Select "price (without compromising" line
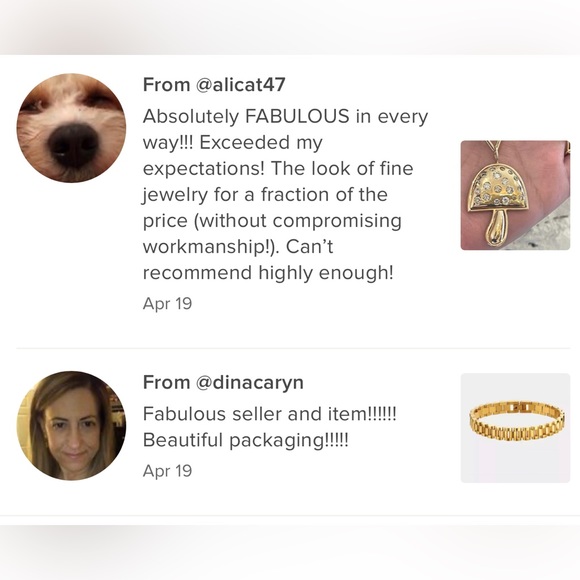 pos(272,221)
